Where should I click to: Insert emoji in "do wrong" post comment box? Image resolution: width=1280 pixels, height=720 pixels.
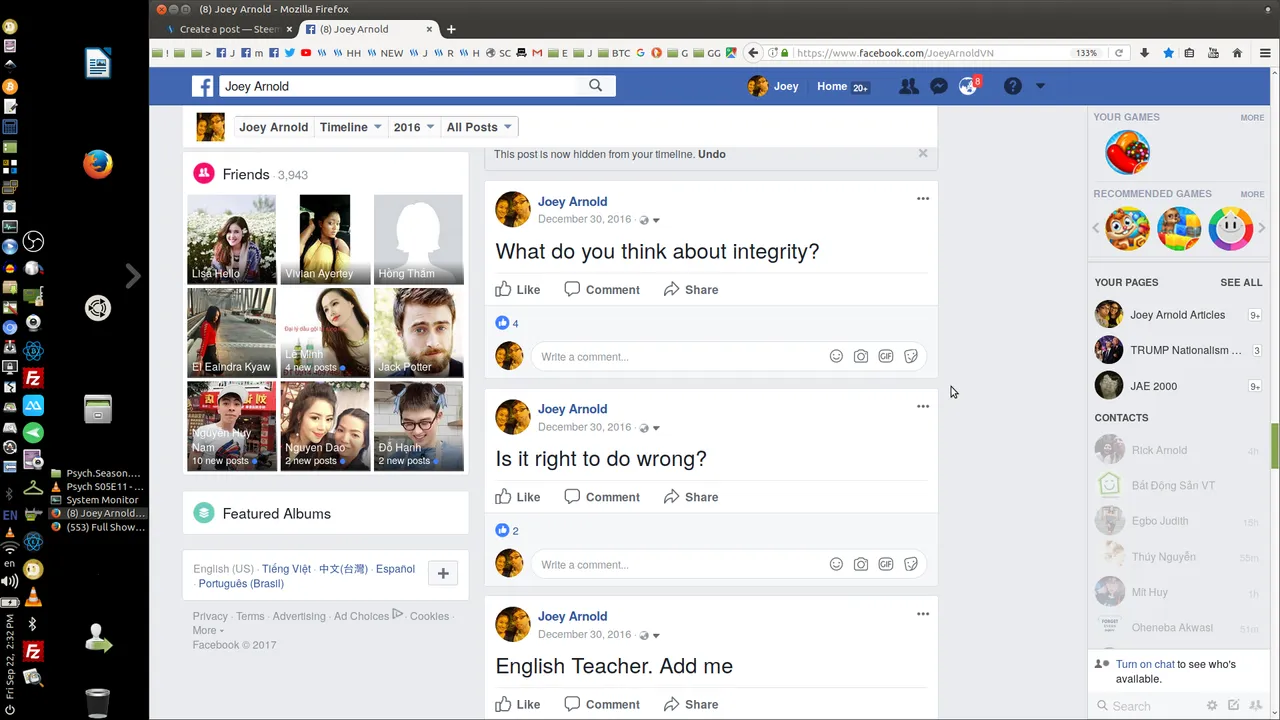[x=836, y=564]
